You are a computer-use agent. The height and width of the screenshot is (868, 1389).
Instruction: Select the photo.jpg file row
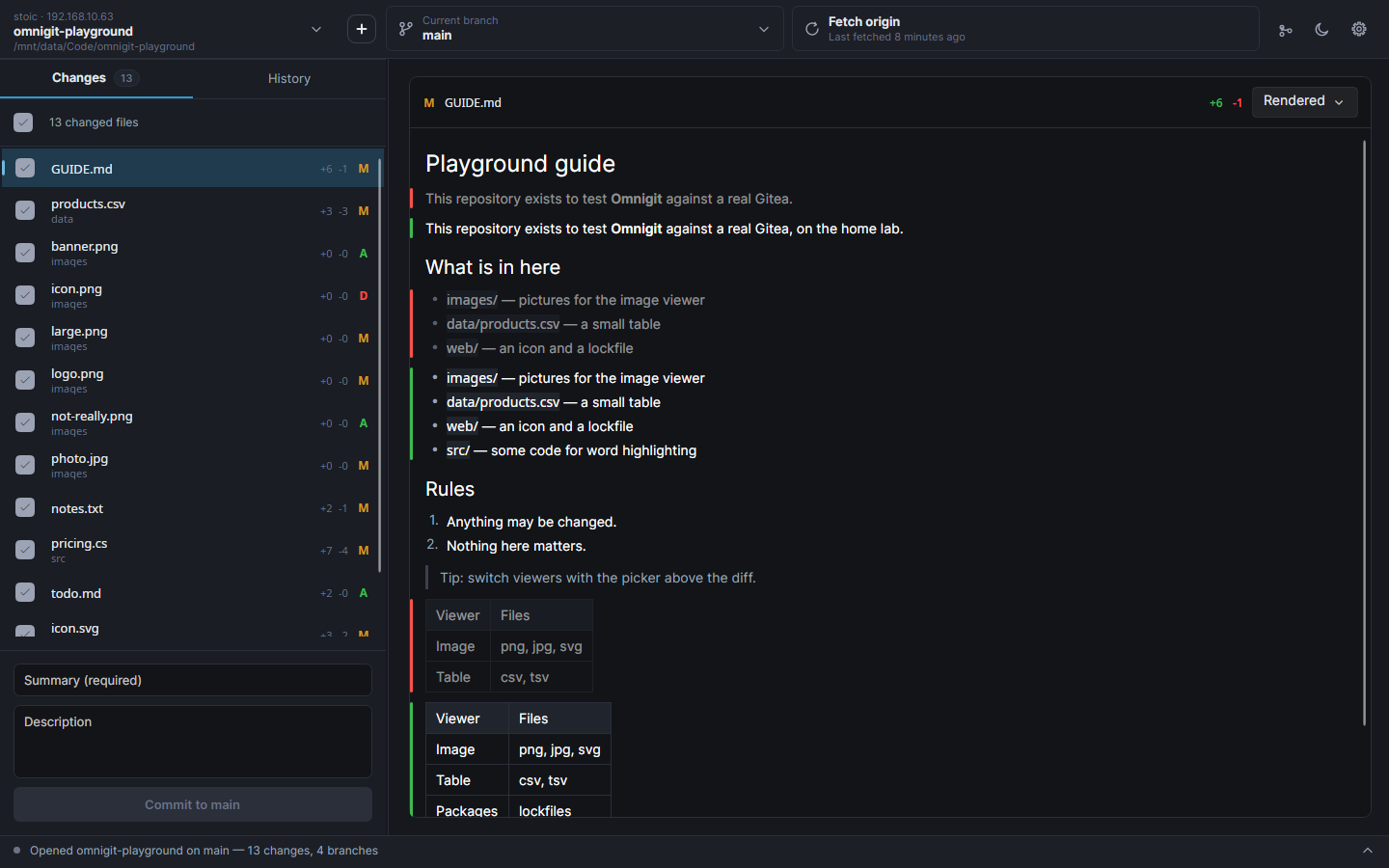pos(191,465)
